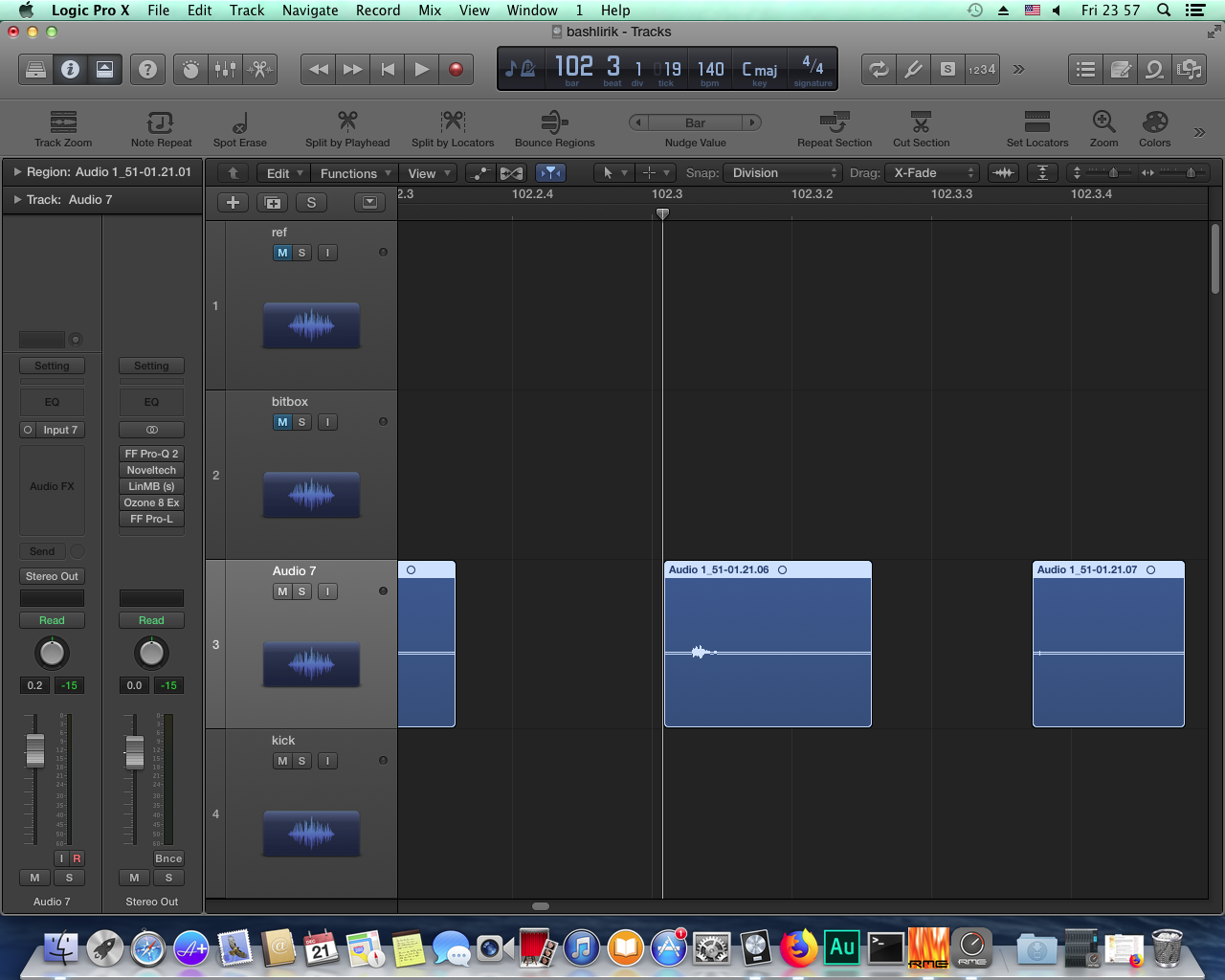Click the Repeat Section icon
This screenshot has height=980, width=1225.
point(834,122)
